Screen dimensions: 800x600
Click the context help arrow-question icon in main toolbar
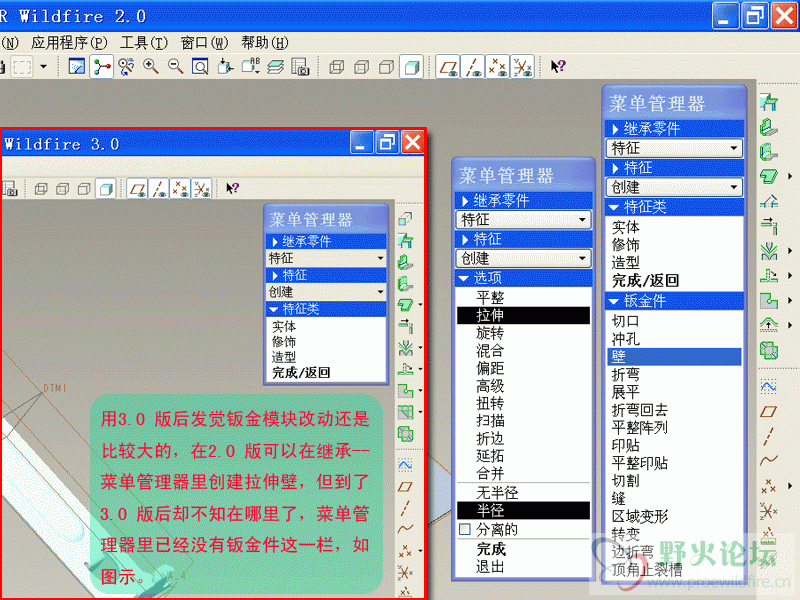[558, 66]
